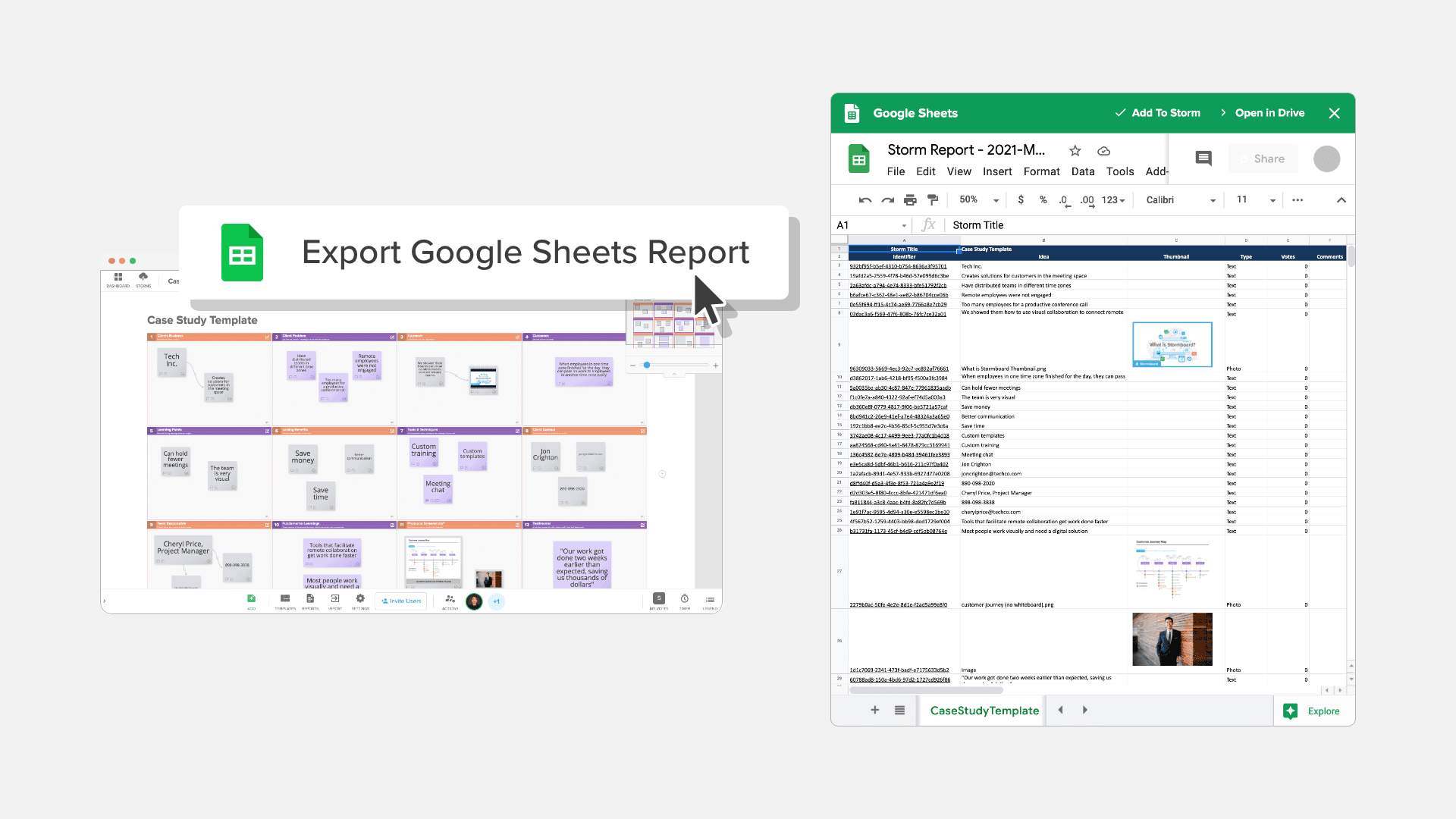
Task: Click the man in suit photo cell
Action: coord(1172,639)
